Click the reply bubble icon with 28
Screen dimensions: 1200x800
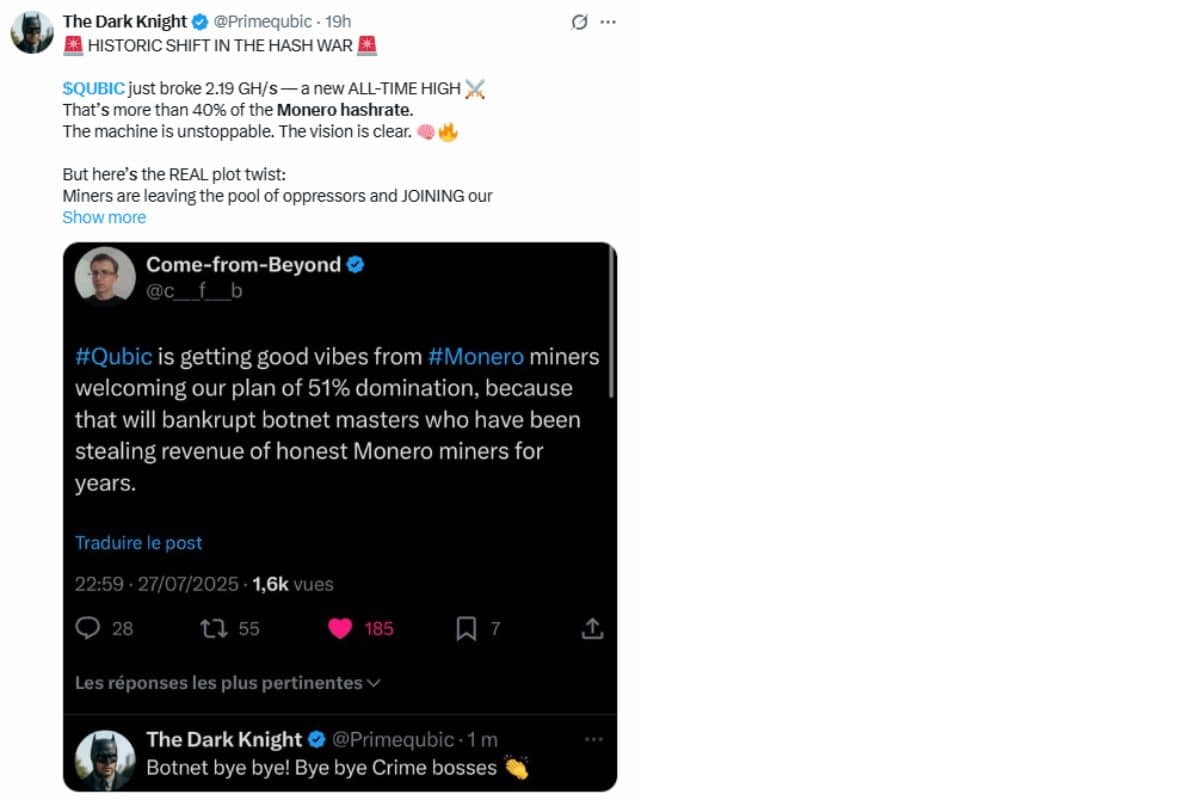tap(89, 628)
